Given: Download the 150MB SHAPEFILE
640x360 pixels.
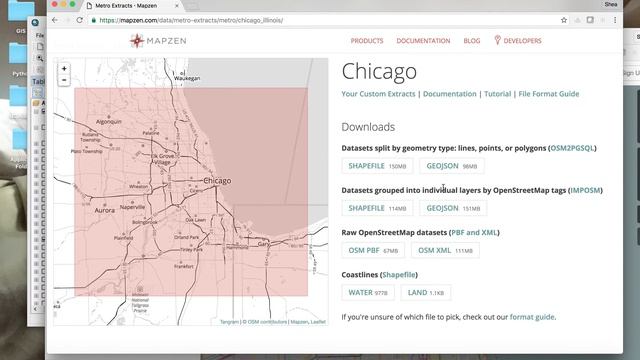Looking at the screenshot, I should (x=377, y=166).
